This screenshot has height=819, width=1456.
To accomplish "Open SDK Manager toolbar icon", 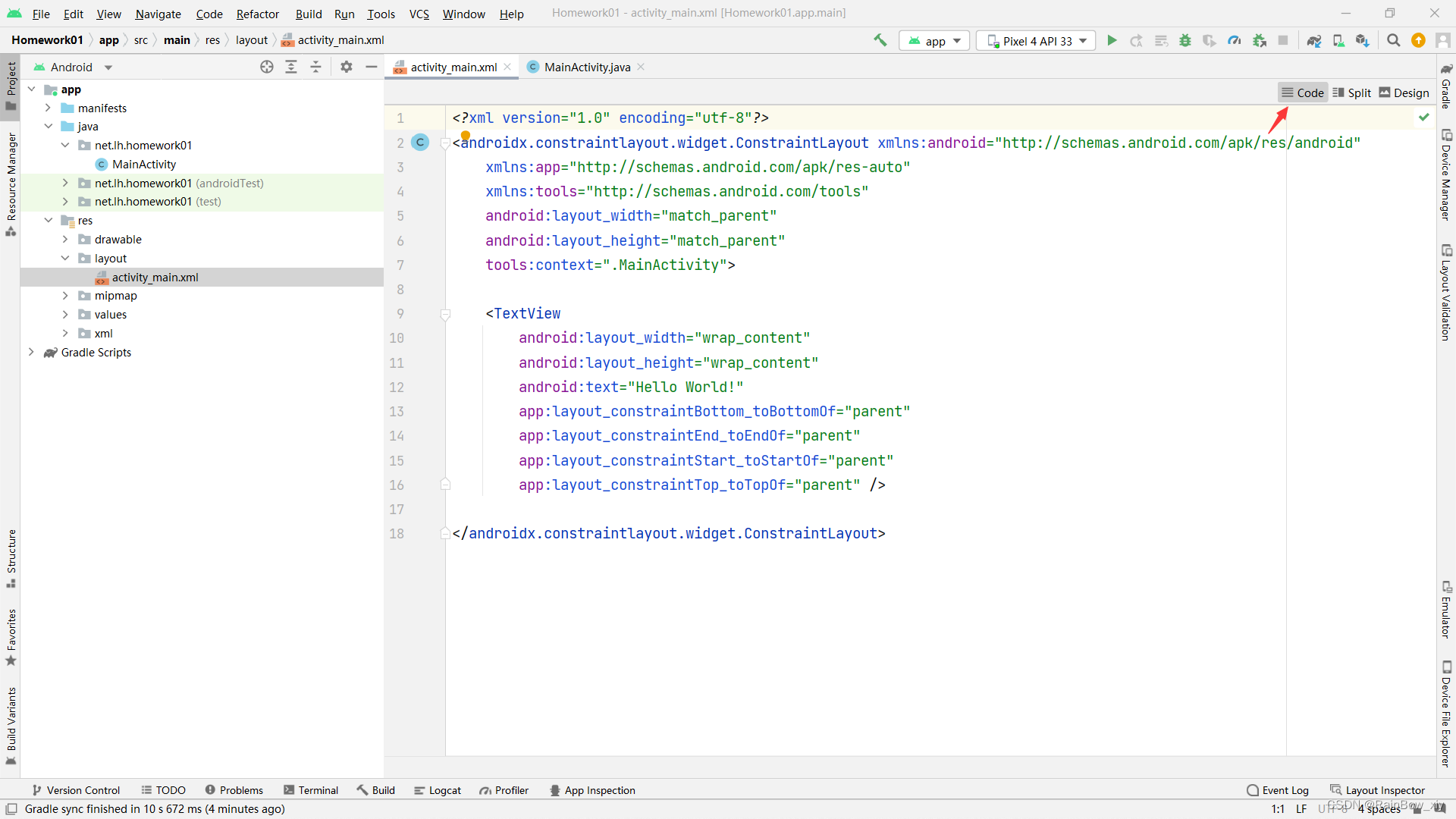I will point(1363,40).
